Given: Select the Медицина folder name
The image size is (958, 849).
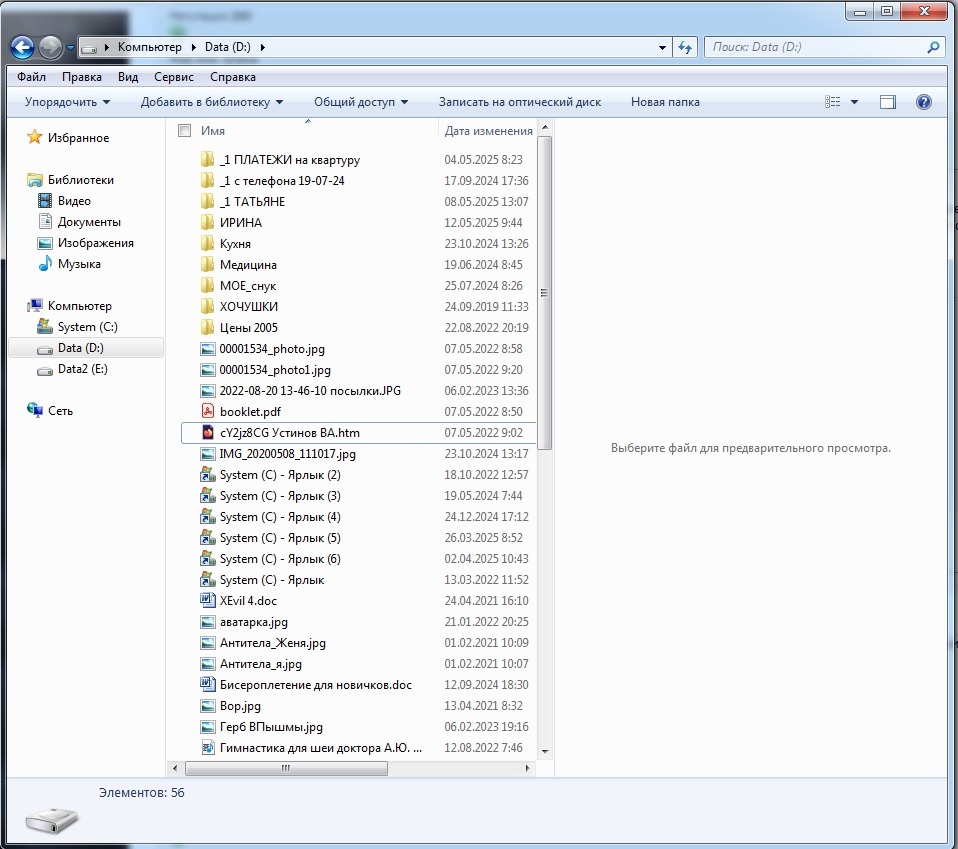Looking at the screenshot, I should point(248,264).
